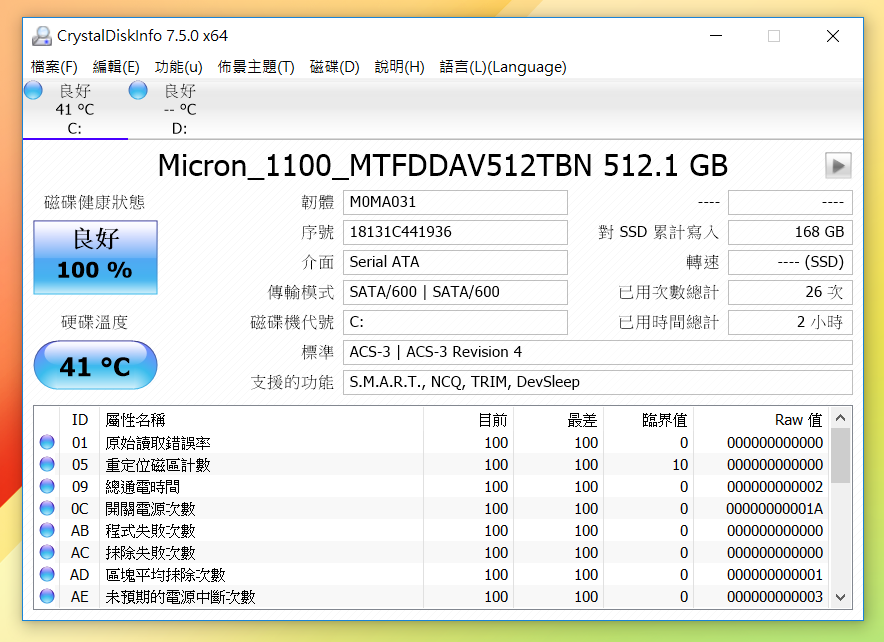Click the 2 小時 power on hours field

(x=790, y=322)
